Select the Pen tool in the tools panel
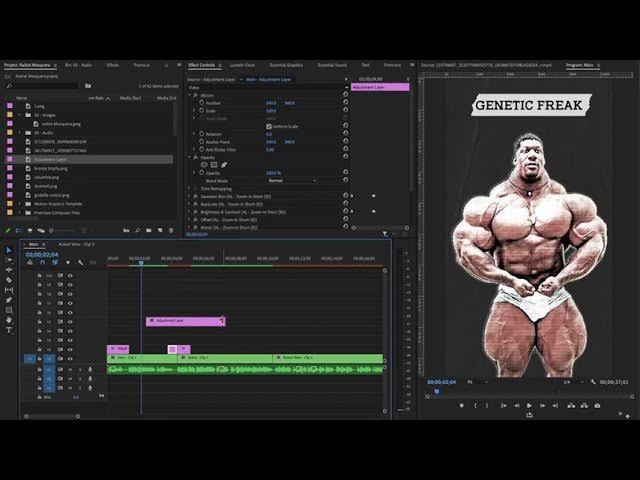This screenshot has width=640, height=480. (x=9, y=300)
